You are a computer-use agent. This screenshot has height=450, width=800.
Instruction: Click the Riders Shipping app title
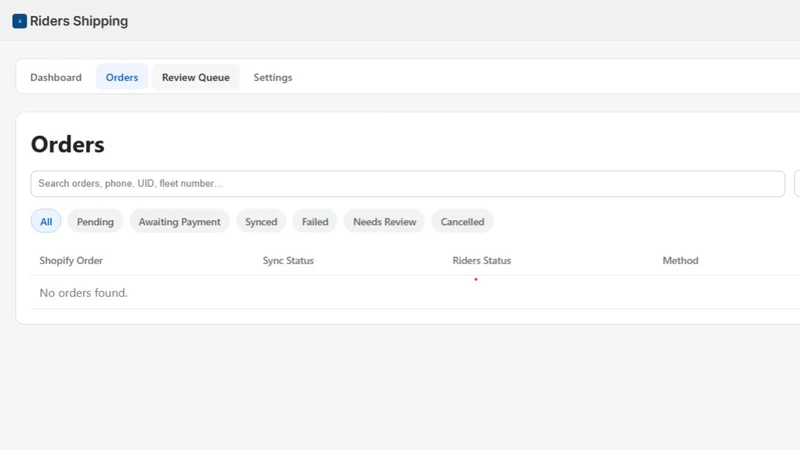pos(79,21)
